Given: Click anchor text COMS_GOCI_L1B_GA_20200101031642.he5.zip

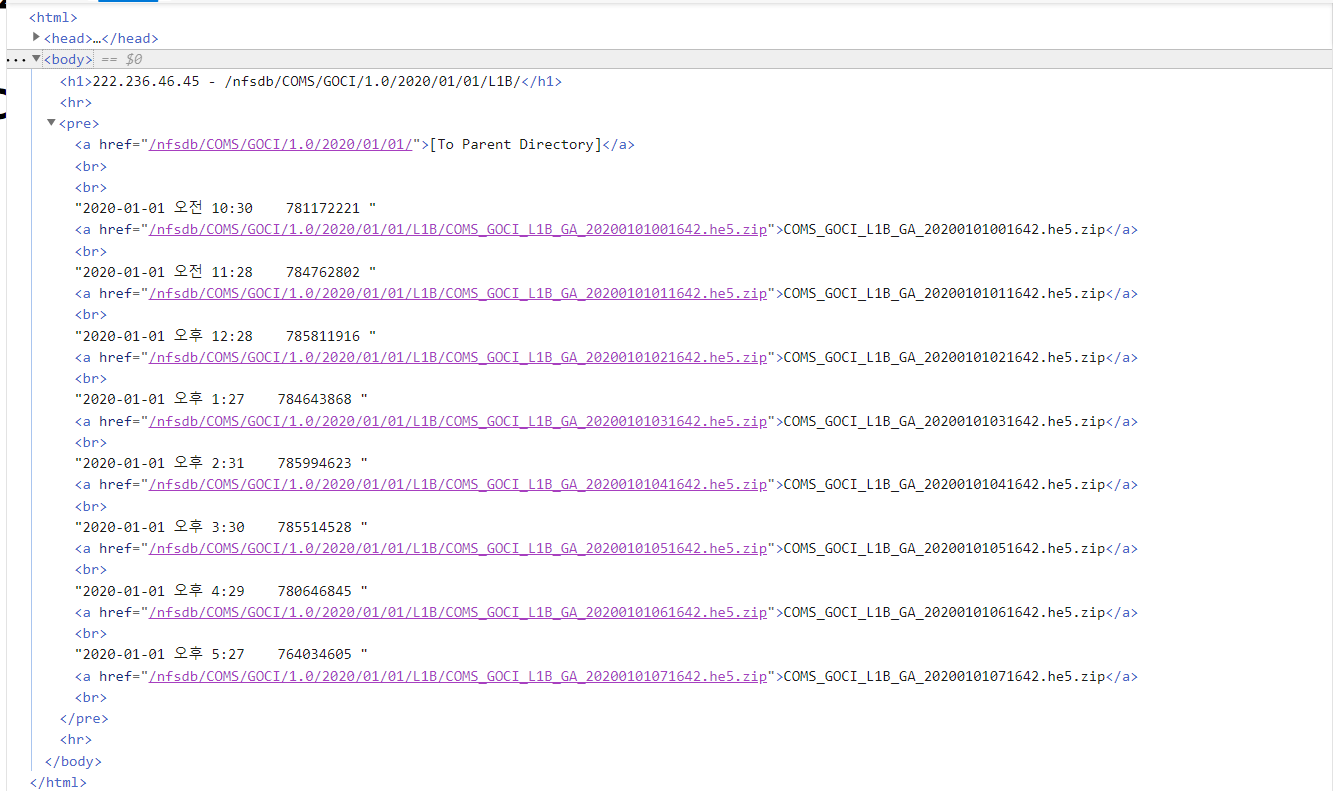Looking at the screenshot, I should [944, 422].
